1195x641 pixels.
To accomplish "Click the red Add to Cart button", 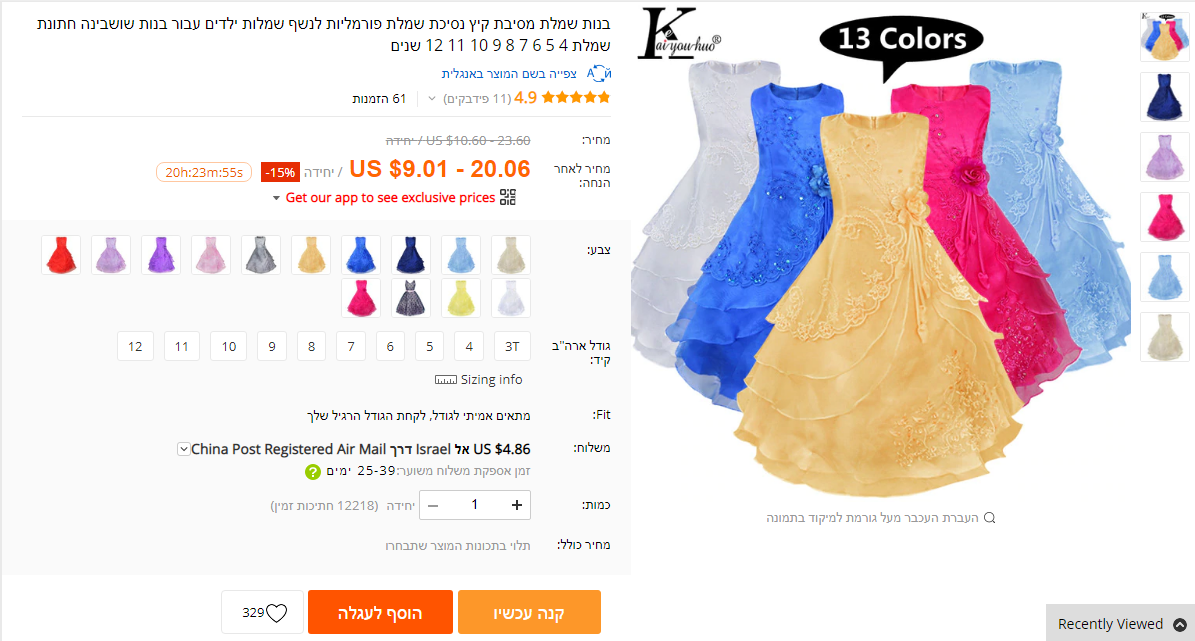I will pyautogui.click(x=380, y=612).
